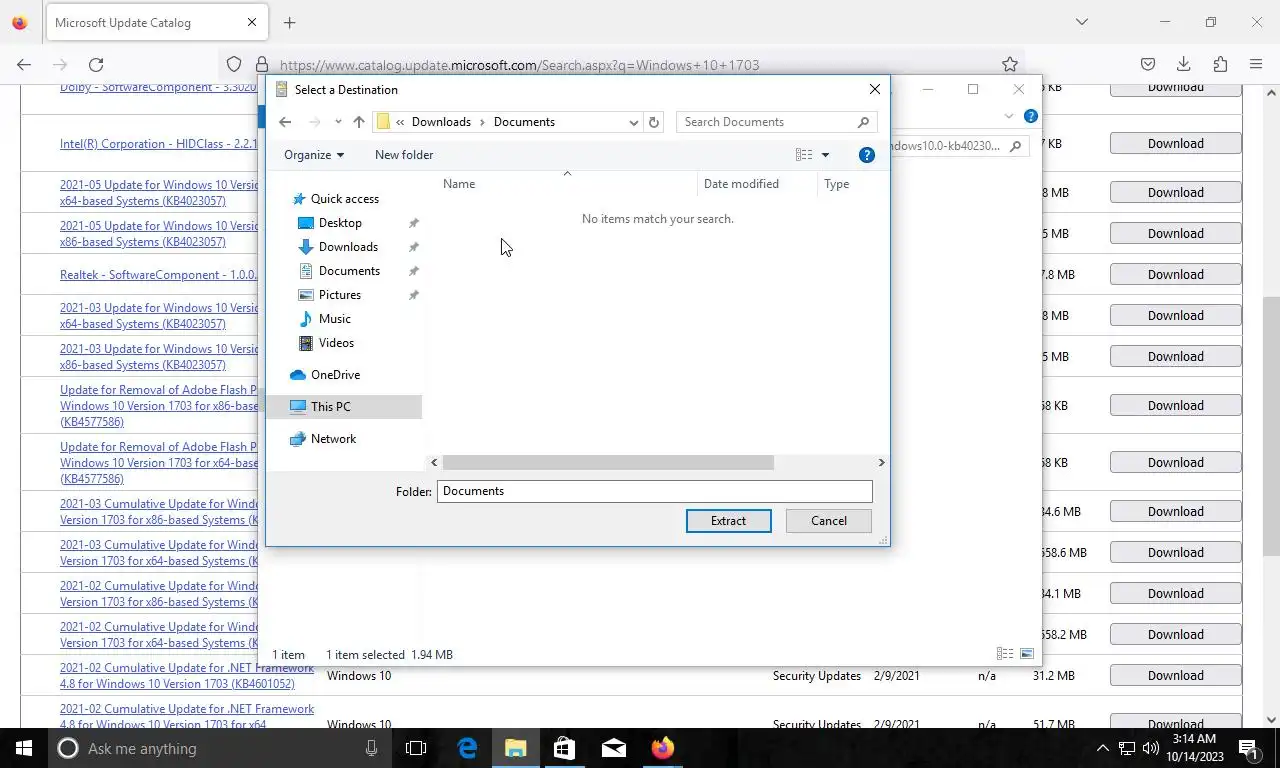The width and height of the screenshot is (1280, 768).
Task: Select Pictures in navigation pane
Action: coord(340,295)
